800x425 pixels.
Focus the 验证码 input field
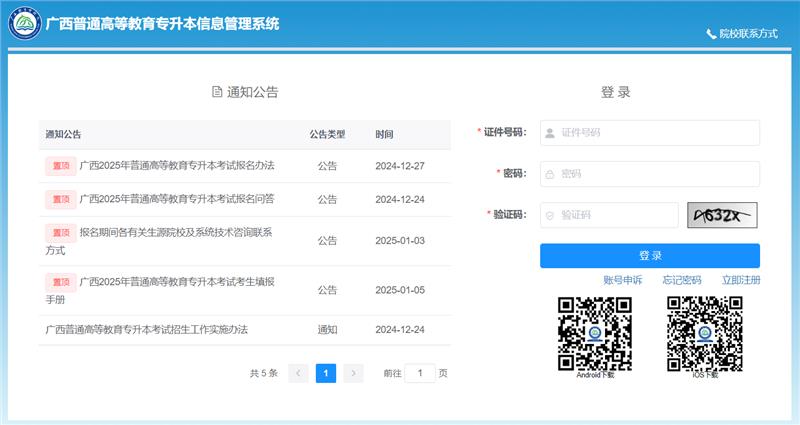point(609,215)
